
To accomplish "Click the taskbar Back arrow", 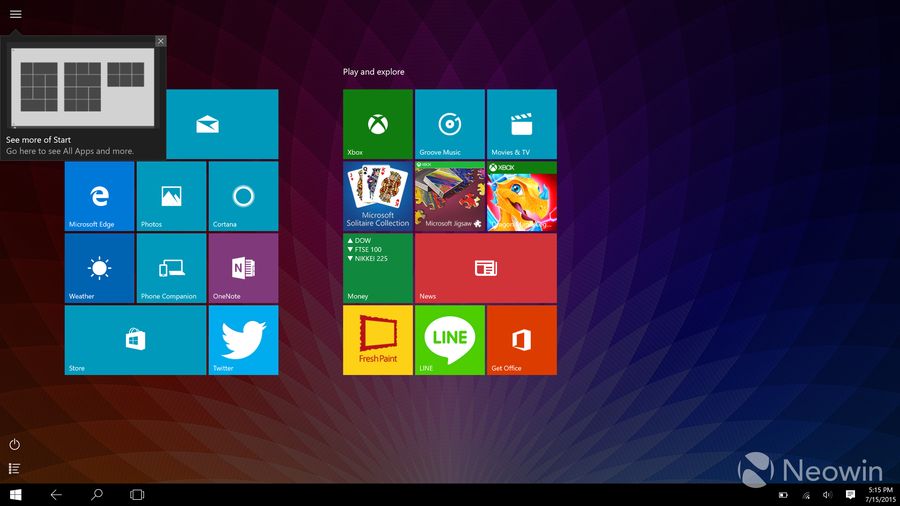I will point(56,495).
